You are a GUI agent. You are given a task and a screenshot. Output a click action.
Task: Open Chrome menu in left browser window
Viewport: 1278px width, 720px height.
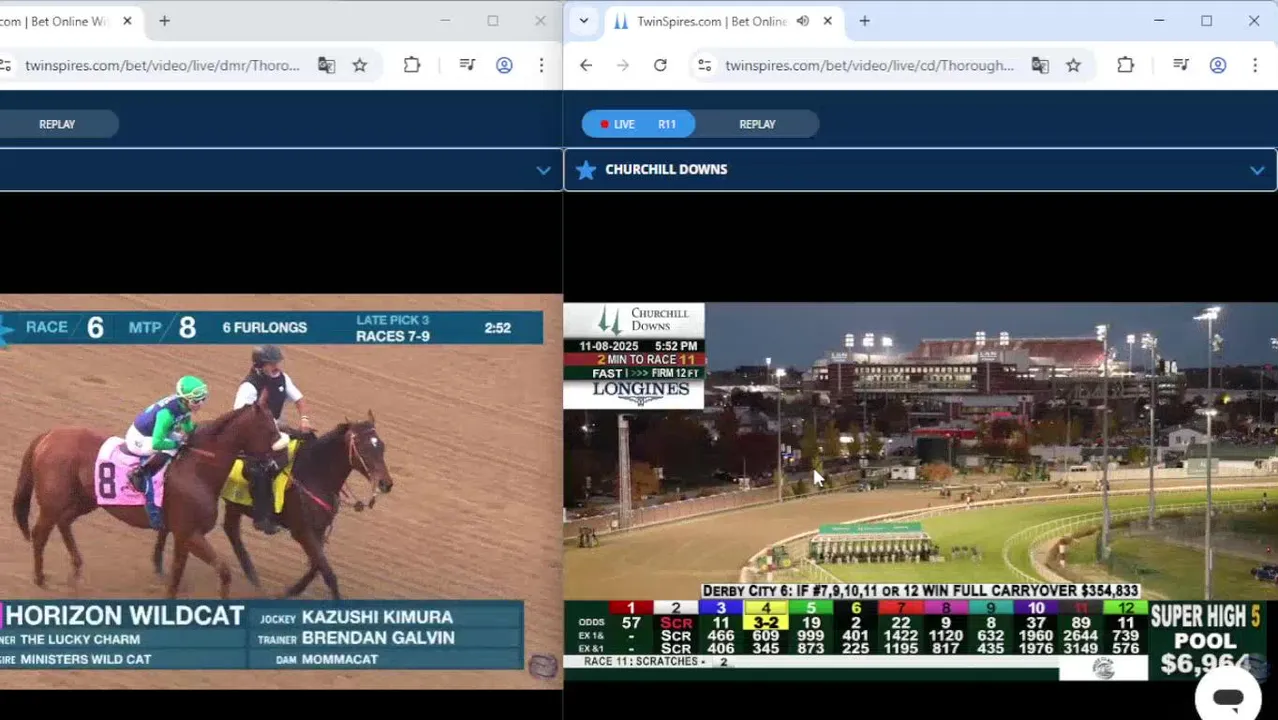click(x=541, y=65)
